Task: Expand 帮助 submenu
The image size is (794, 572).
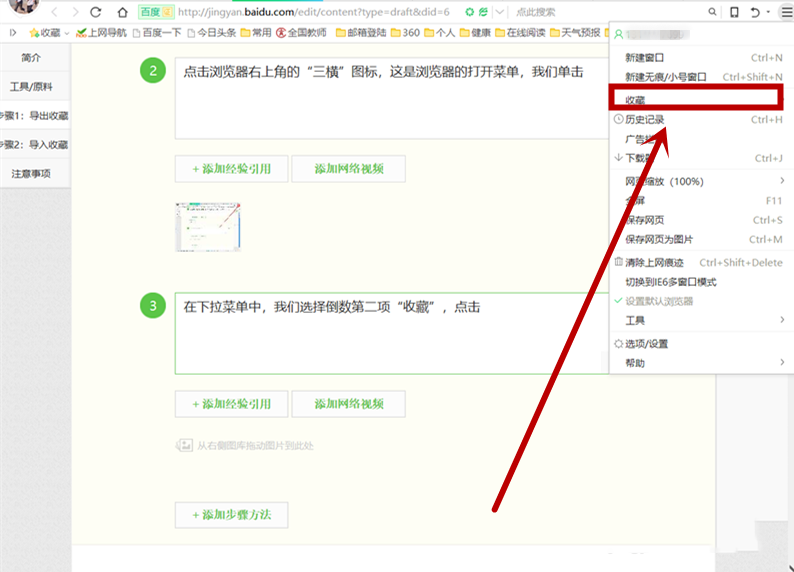Action: pyautogui.click(x=701, y=363)
